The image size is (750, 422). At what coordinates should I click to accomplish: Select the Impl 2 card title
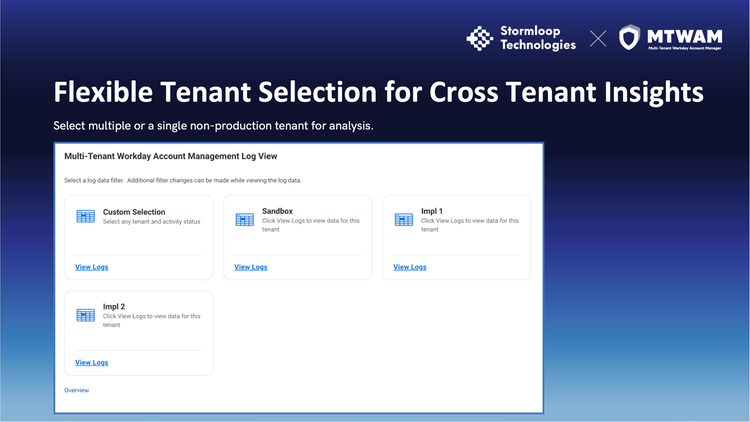pyautogui.click(x=114, y=306)
